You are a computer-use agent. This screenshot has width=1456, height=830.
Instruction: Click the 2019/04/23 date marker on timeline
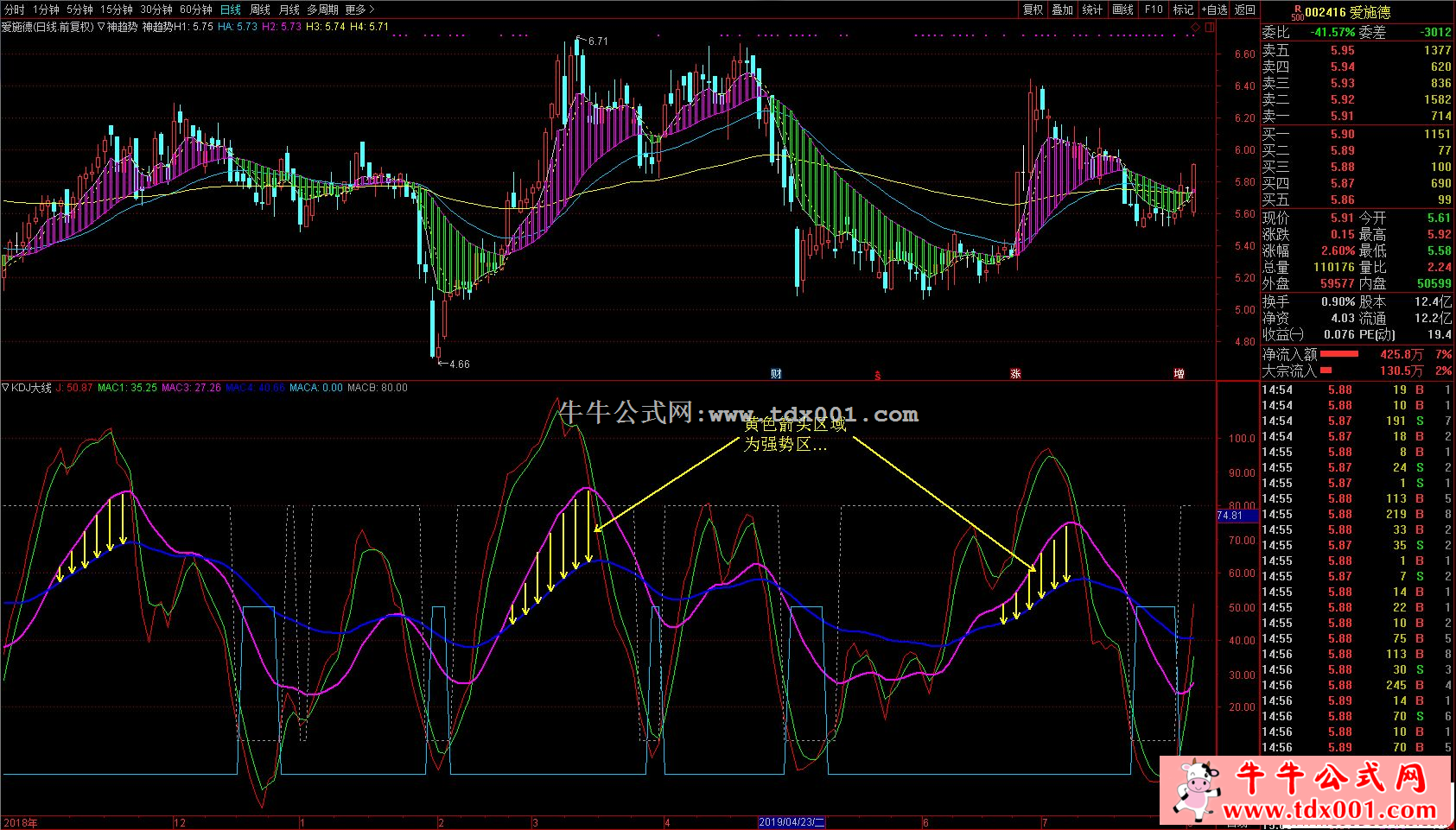[x=792, y=822]
